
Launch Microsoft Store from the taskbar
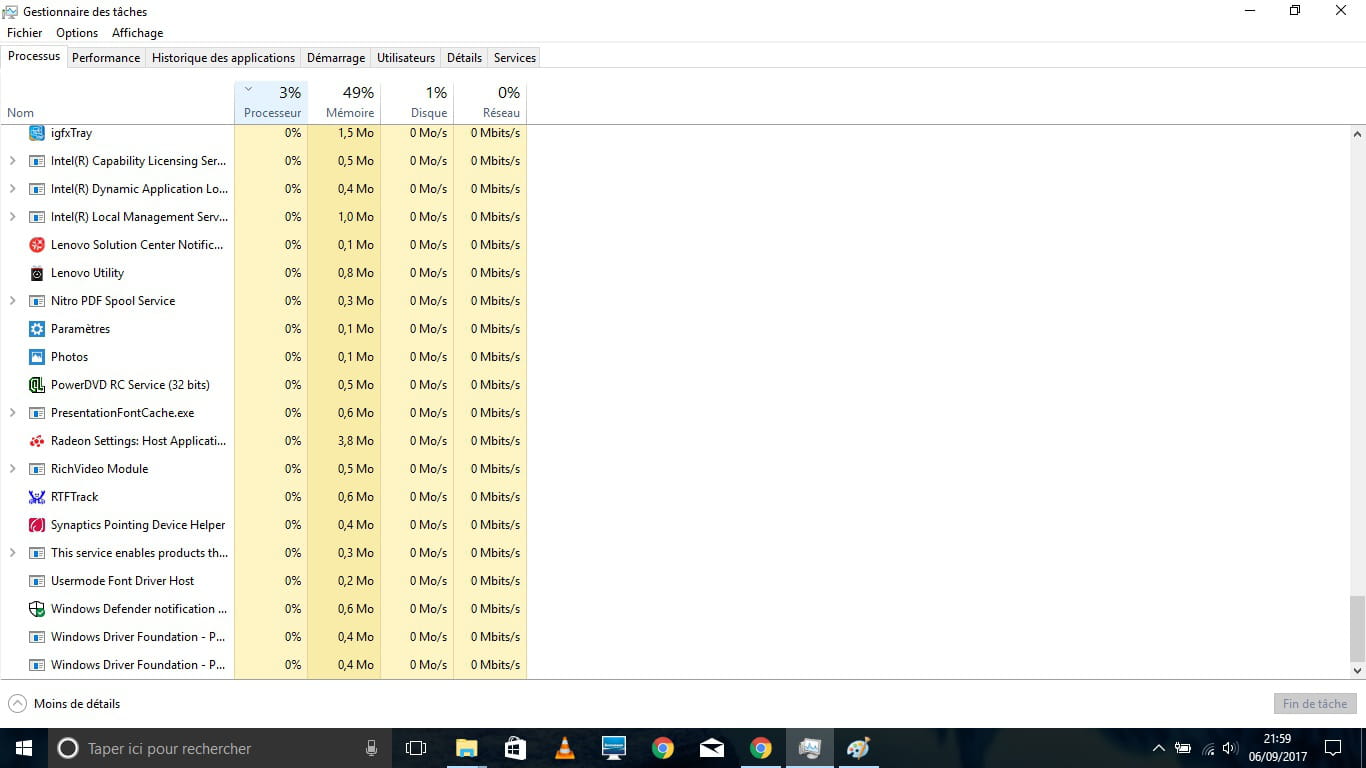click(x=515, y=748)
